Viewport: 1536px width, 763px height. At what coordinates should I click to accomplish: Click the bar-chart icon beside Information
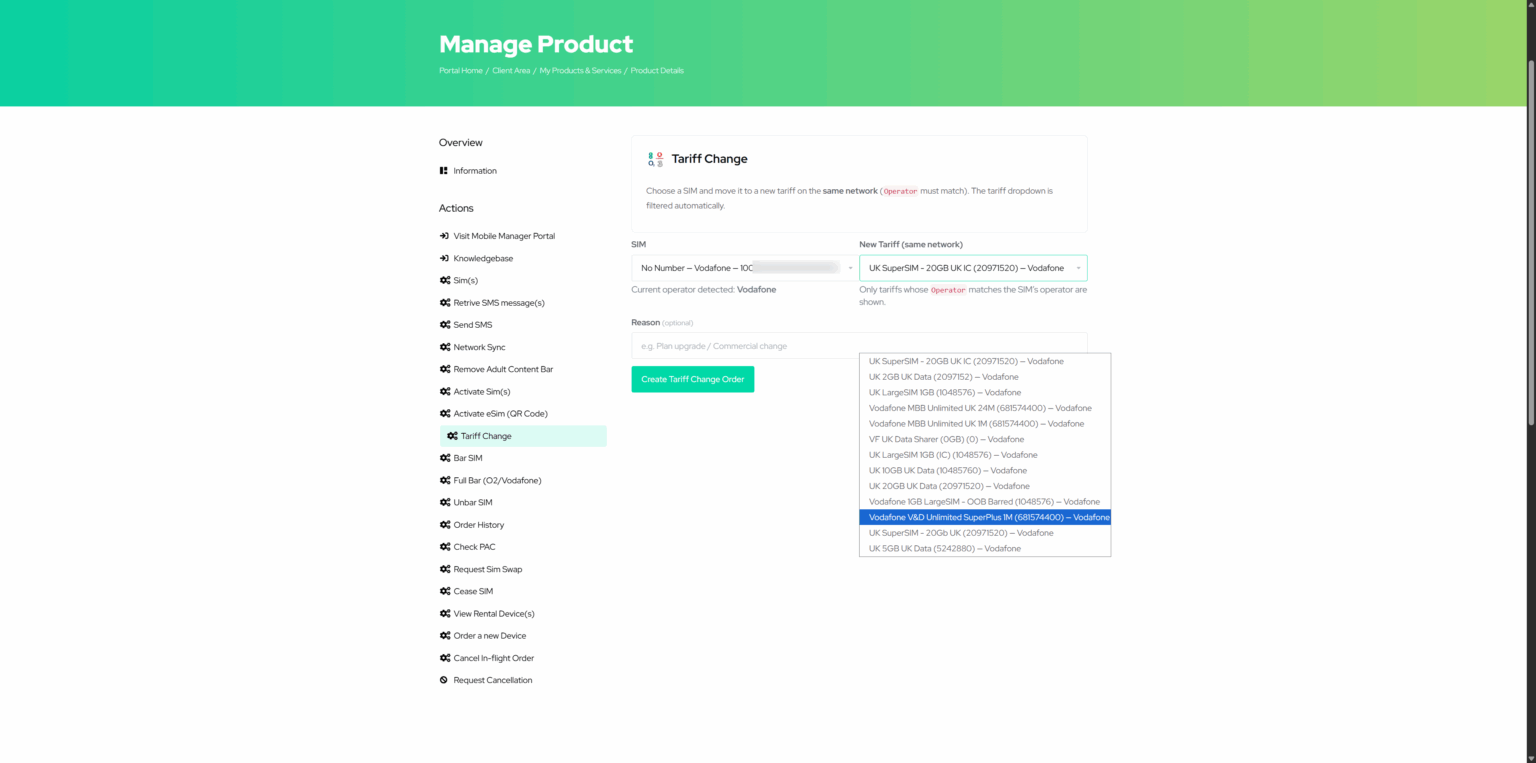coord(443,170)
